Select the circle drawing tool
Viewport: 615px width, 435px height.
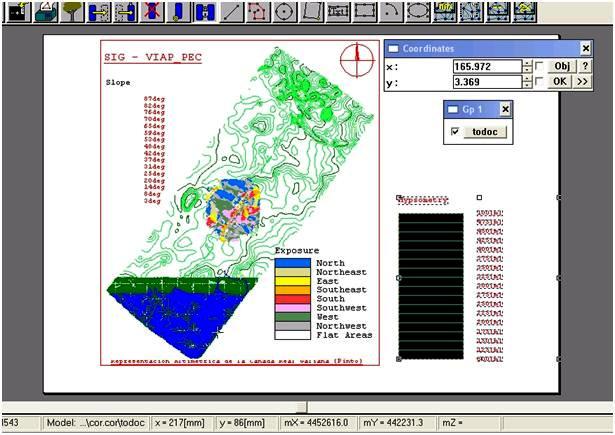[x=284, y=12]
